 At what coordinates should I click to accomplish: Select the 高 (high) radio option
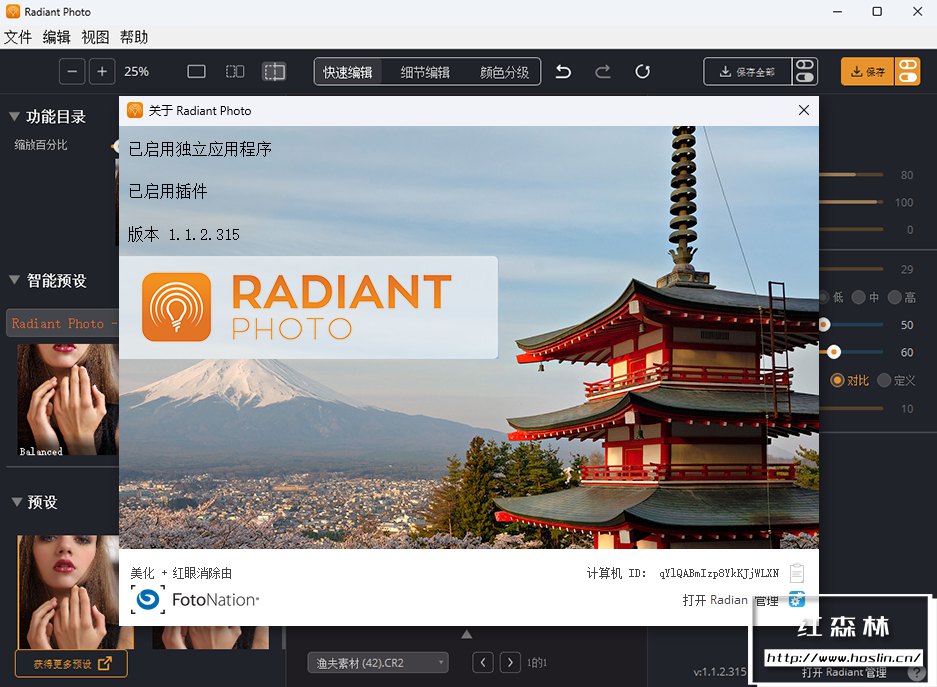[895, 297]
